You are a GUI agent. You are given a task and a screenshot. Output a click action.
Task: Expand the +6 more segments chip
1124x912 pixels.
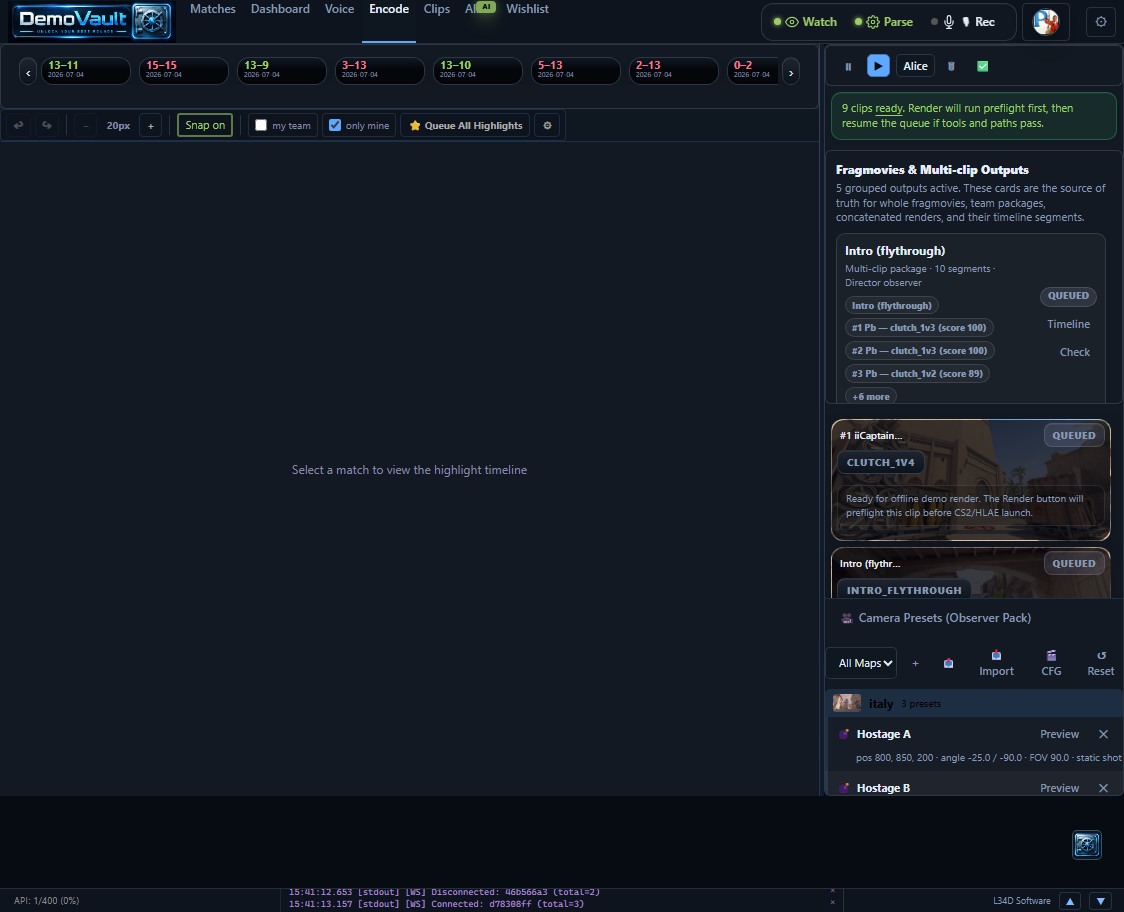tap(871, 396)
